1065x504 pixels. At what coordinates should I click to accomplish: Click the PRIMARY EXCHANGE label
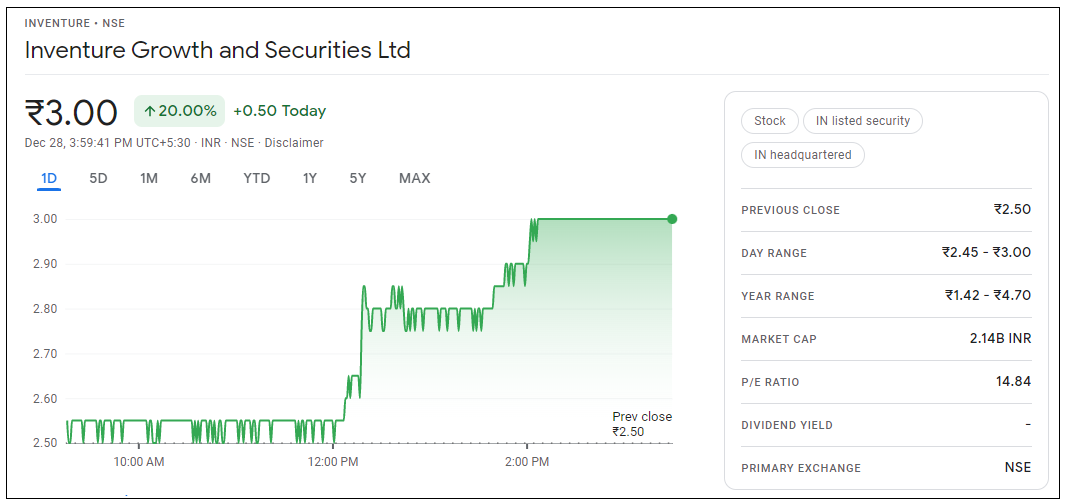[801, 468]
